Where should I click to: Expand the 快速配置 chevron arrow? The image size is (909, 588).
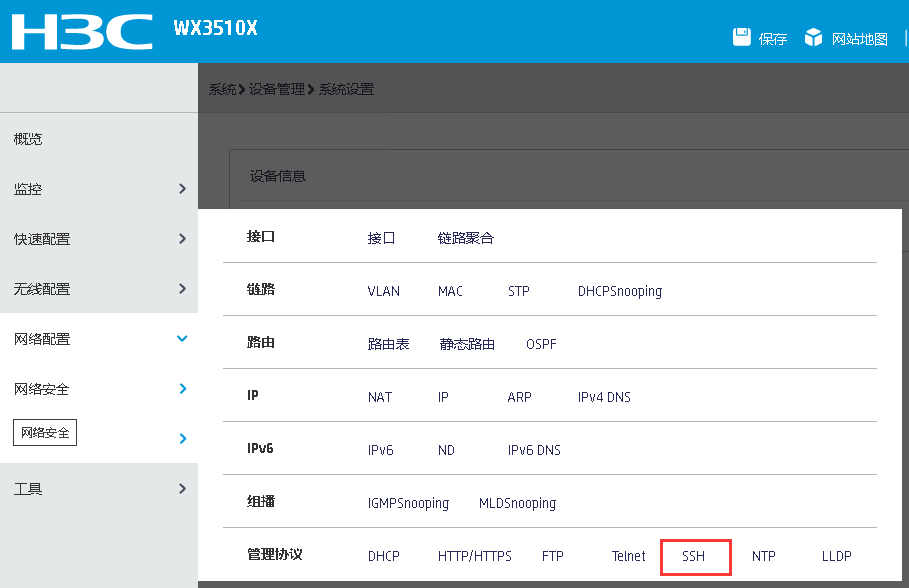(182, 238)
